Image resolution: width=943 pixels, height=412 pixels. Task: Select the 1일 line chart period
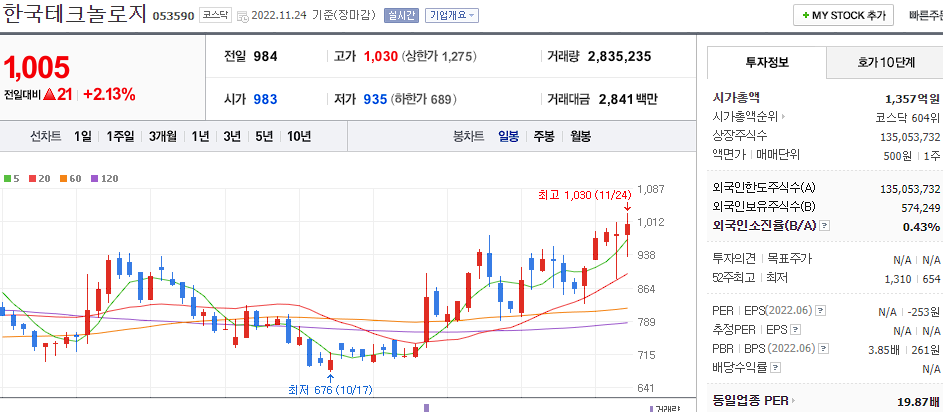point(83,136)
